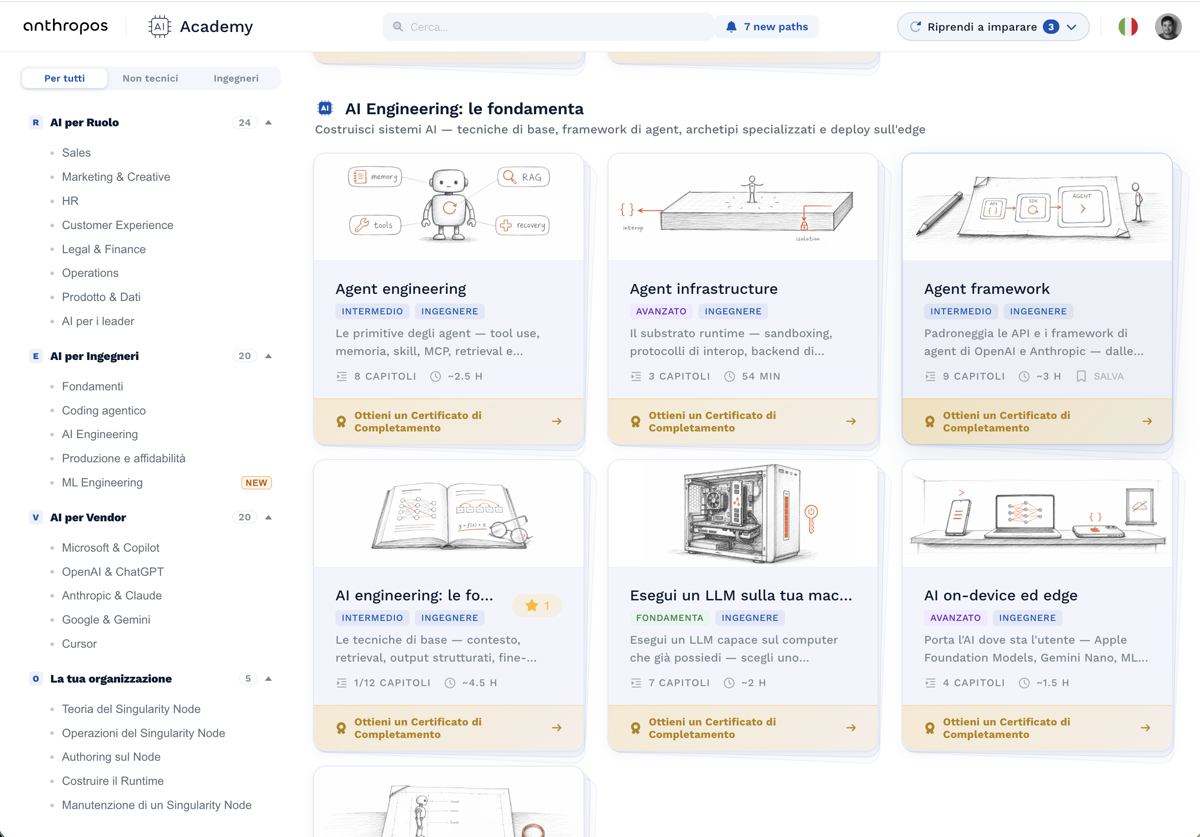Open the Anthropic & Claude vendor item

pyautogui.click(x=112, y=596)
